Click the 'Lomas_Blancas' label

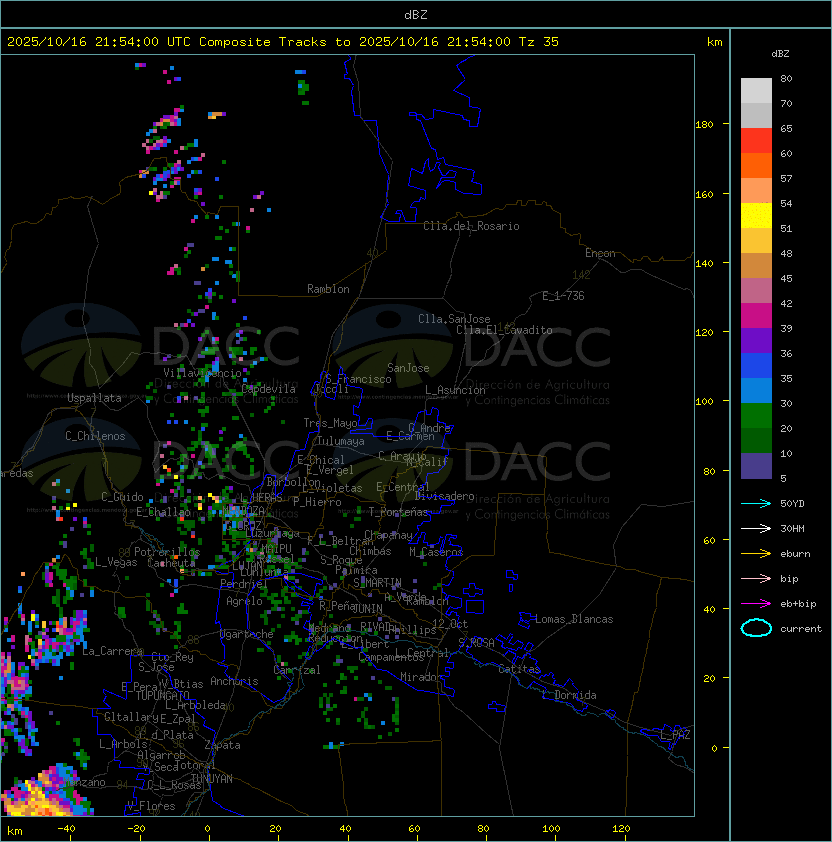(x=574, y=619)
